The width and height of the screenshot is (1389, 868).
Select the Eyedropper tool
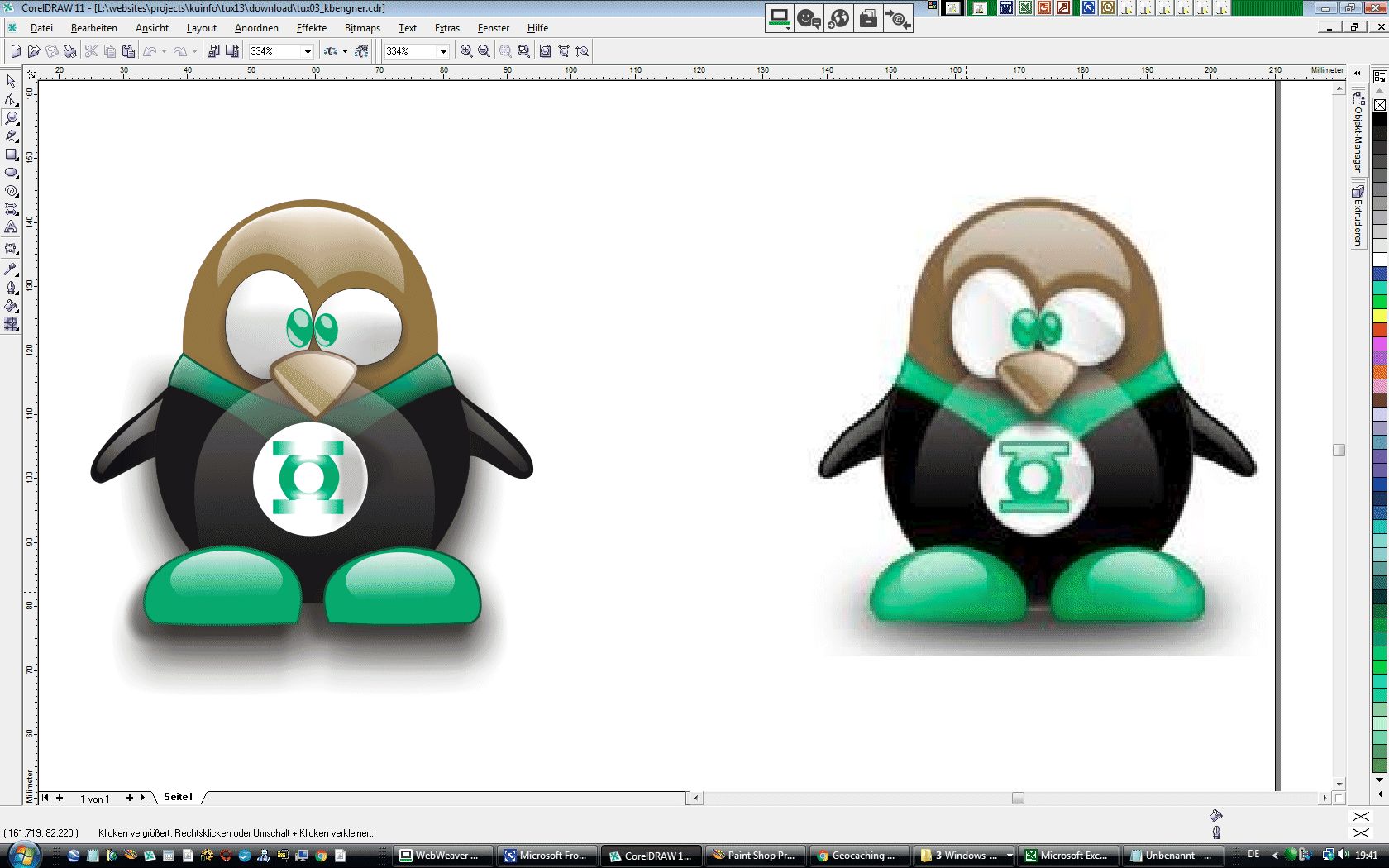11,269
